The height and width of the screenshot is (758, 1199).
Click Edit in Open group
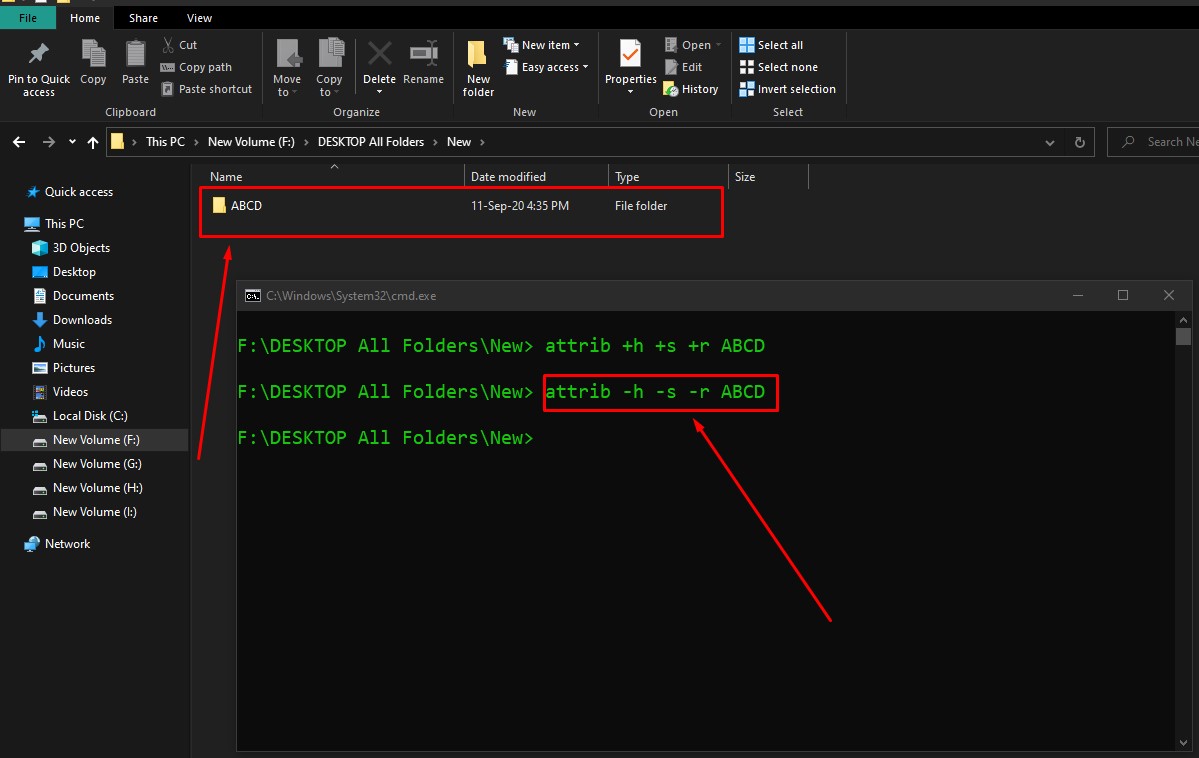click(683, 67)
